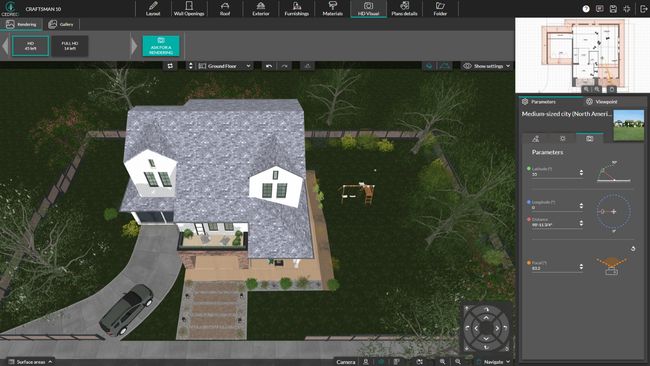Click the Cedreo logo

click(10, 8)
